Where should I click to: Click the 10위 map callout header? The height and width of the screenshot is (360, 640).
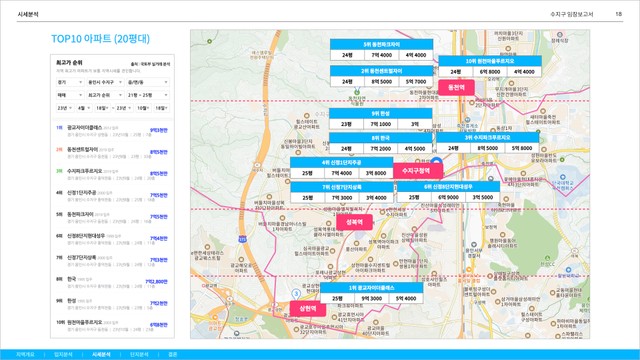[x=490, y=61]
